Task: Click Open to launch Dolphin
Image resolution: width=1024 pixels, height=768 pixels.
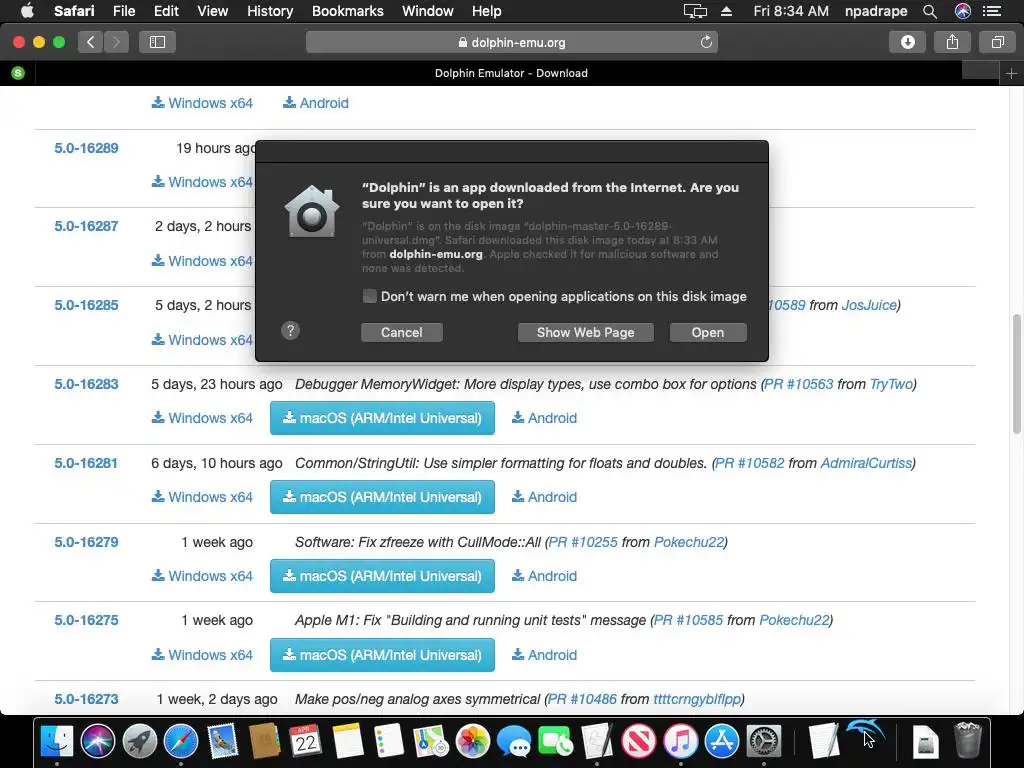Action: (x=708, y=332)
